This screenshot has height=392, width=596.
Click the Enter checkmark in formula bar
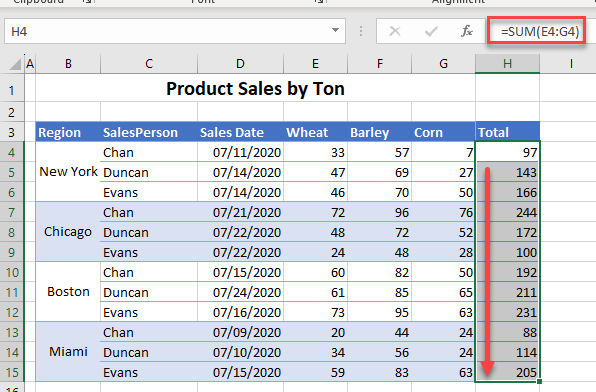coord(431,31)
